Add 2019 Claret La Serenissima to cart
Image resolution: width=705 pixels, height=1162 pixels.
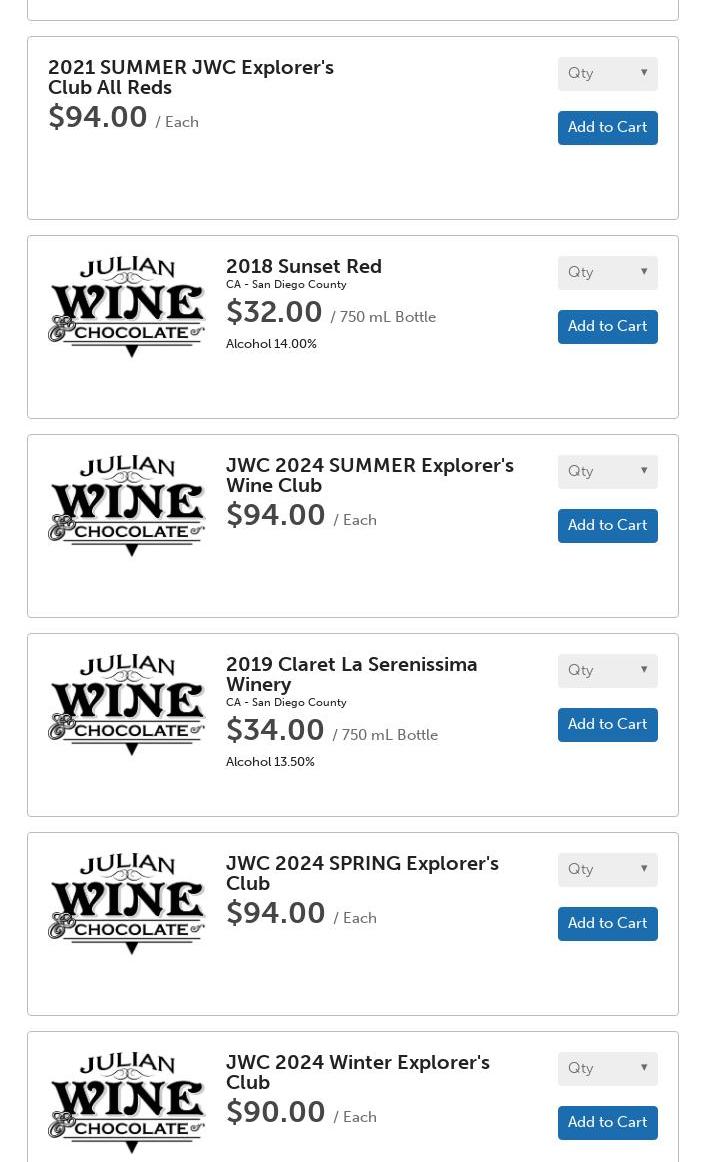click(607, 725)
